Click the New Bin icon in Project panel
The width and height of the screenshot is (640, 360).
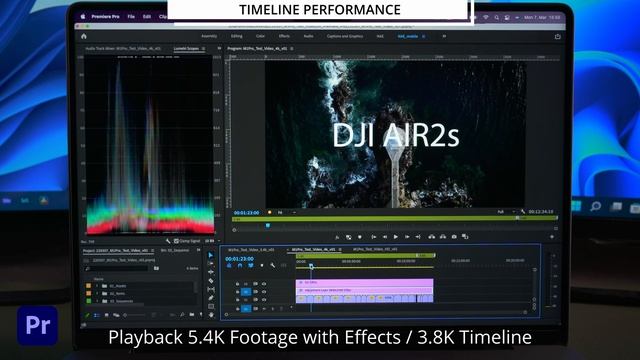192,315
